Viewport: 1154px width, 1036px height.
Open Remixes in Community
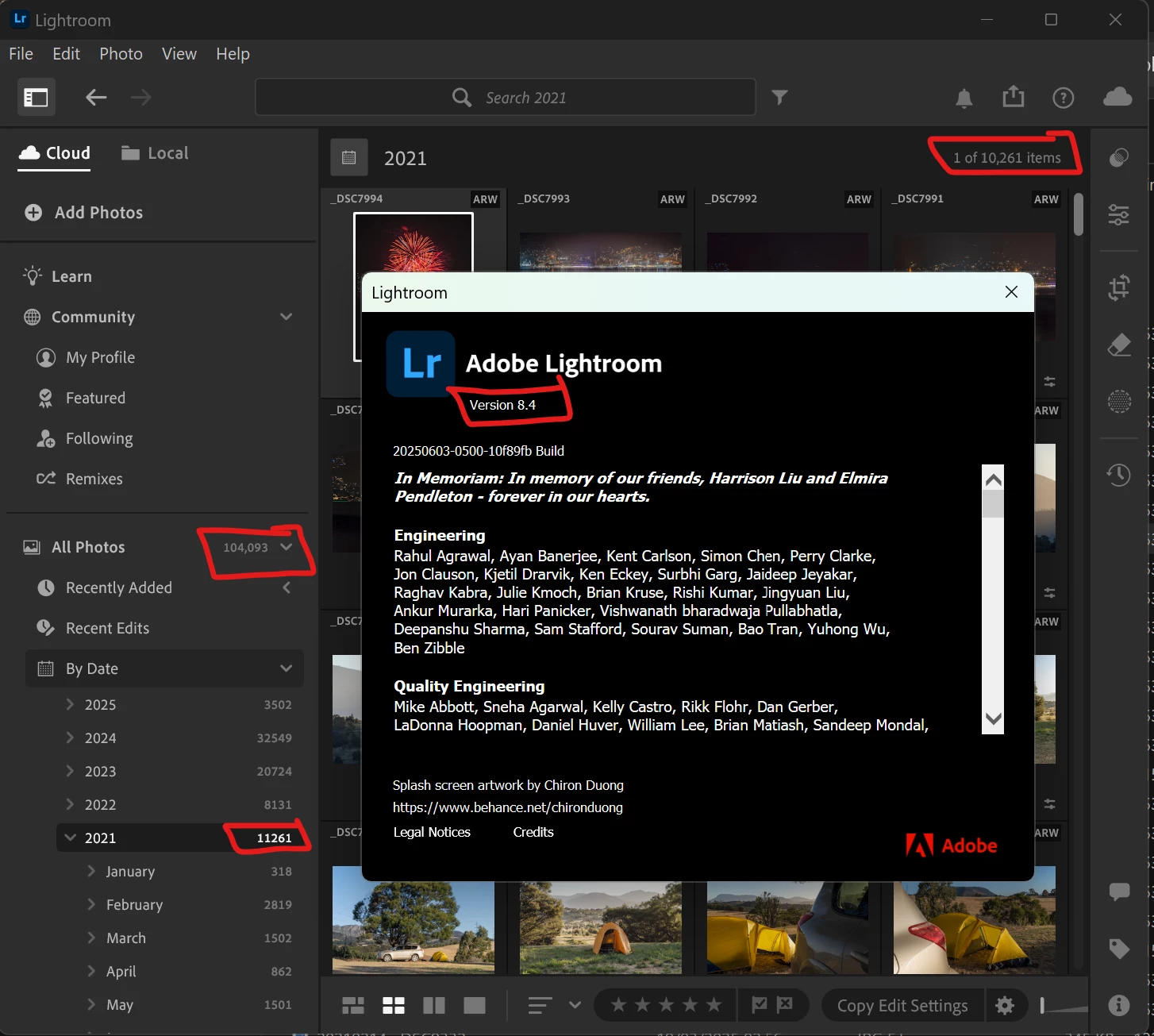coord(94,479)
